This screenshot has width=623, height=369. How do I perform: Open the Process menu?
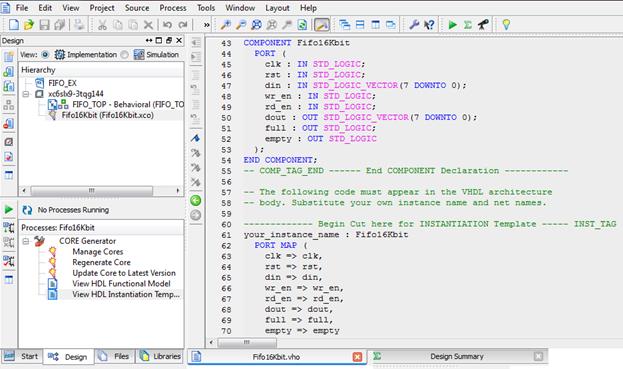172,8
